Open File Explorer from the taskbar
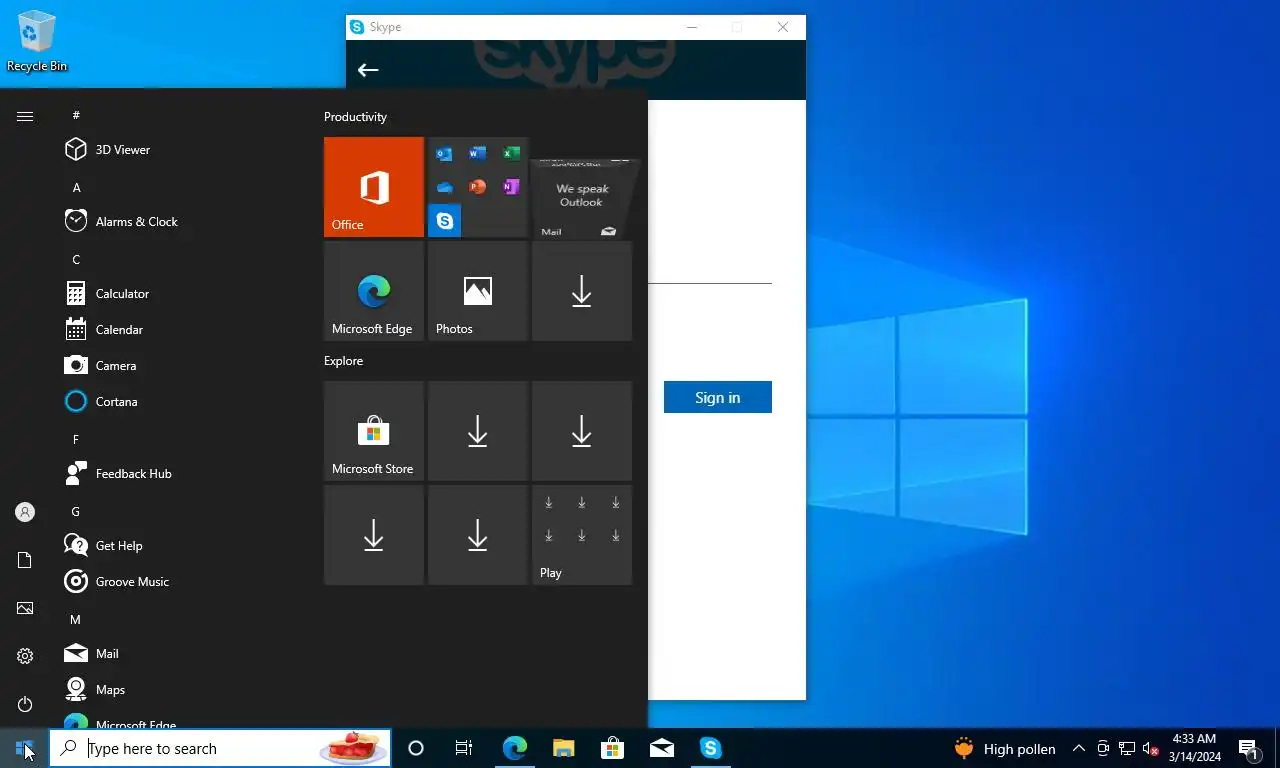Image resolution: width=1280 pixels, height=768 pixels. (563, 748)
